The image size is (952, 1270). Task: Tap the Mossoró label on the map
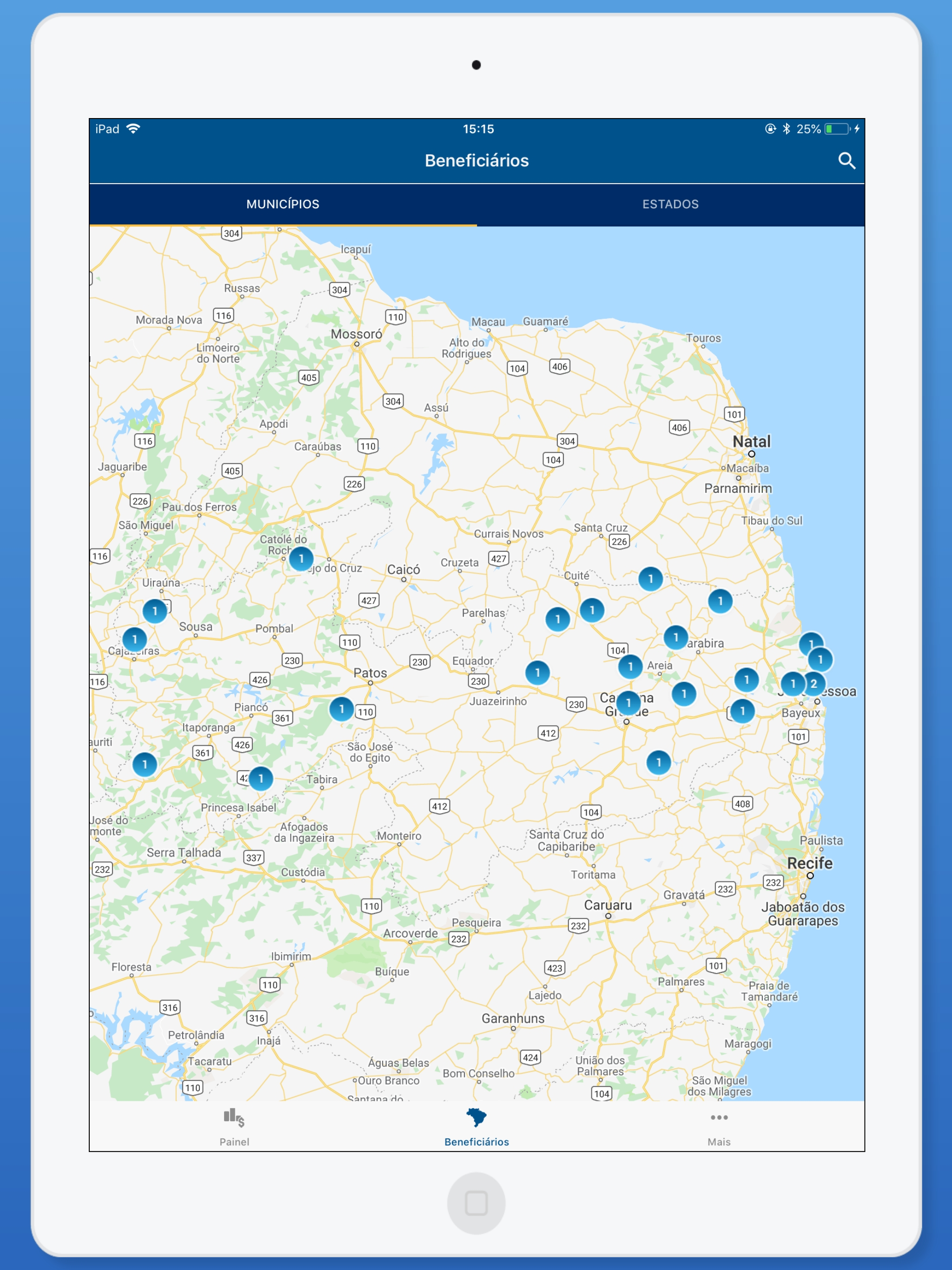356,334
